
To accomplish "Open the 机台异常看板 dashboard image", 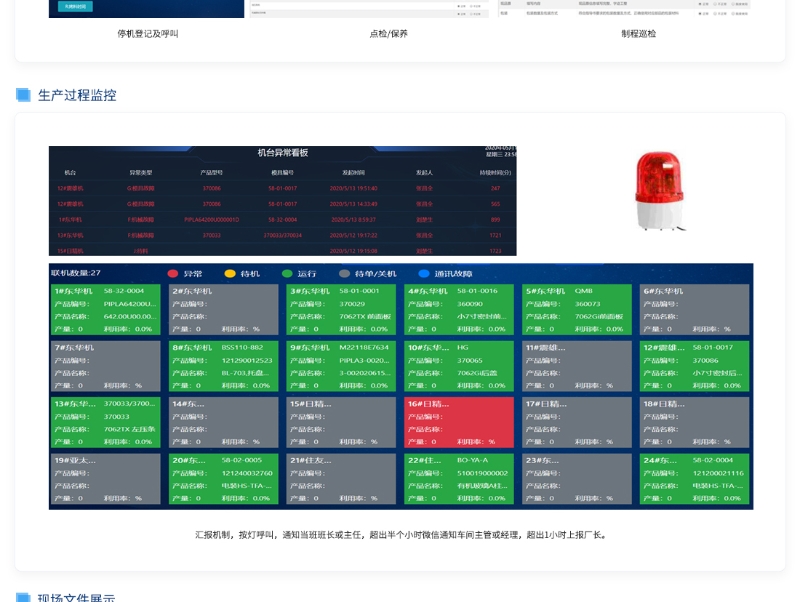I will pyautogui.click(x=283, y=201).
